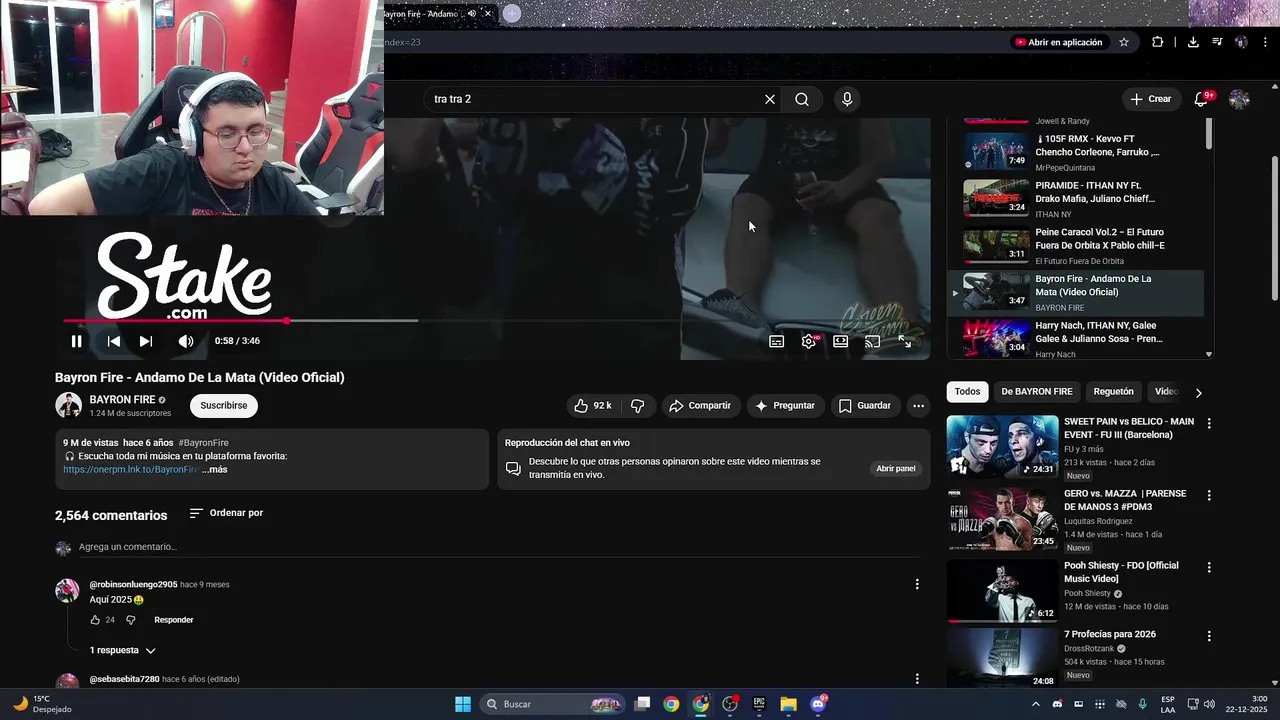Image resolution: width=1280 pixels, height=720 pixels.
Task: Open options menu for robinsonluengo2905 comment
Action: [917, 584]
